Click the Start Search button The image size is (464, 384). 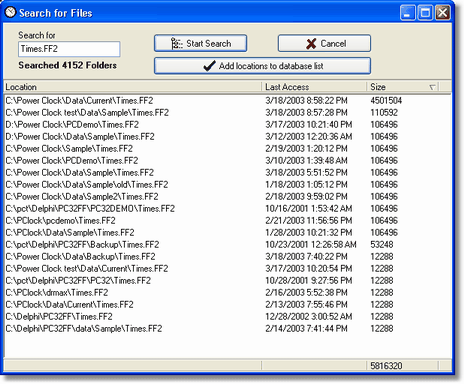pos(200,43)
